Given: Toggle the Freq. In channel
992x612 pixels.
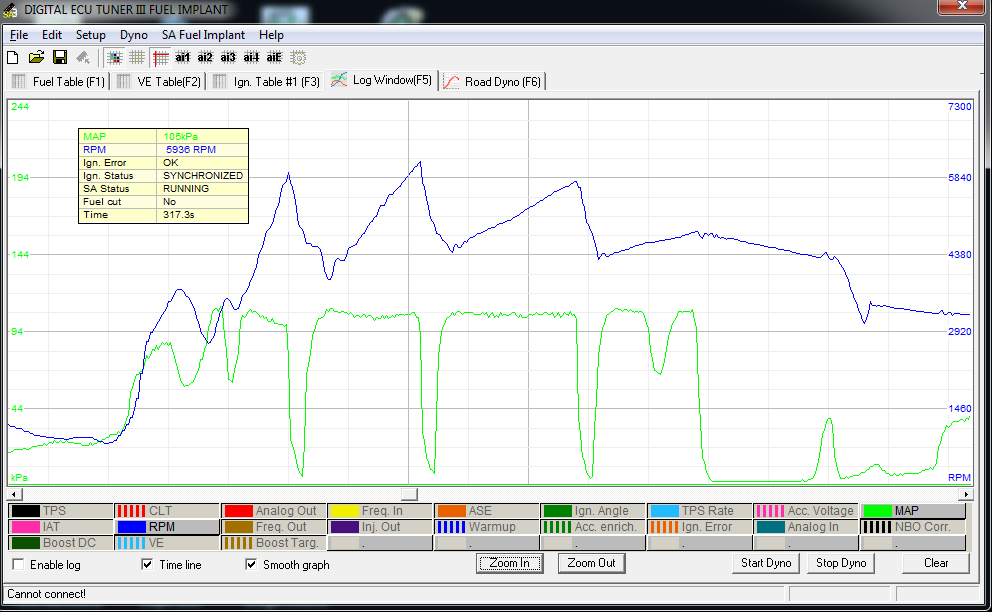Looking at the screenshot, I should pos(380,511).
